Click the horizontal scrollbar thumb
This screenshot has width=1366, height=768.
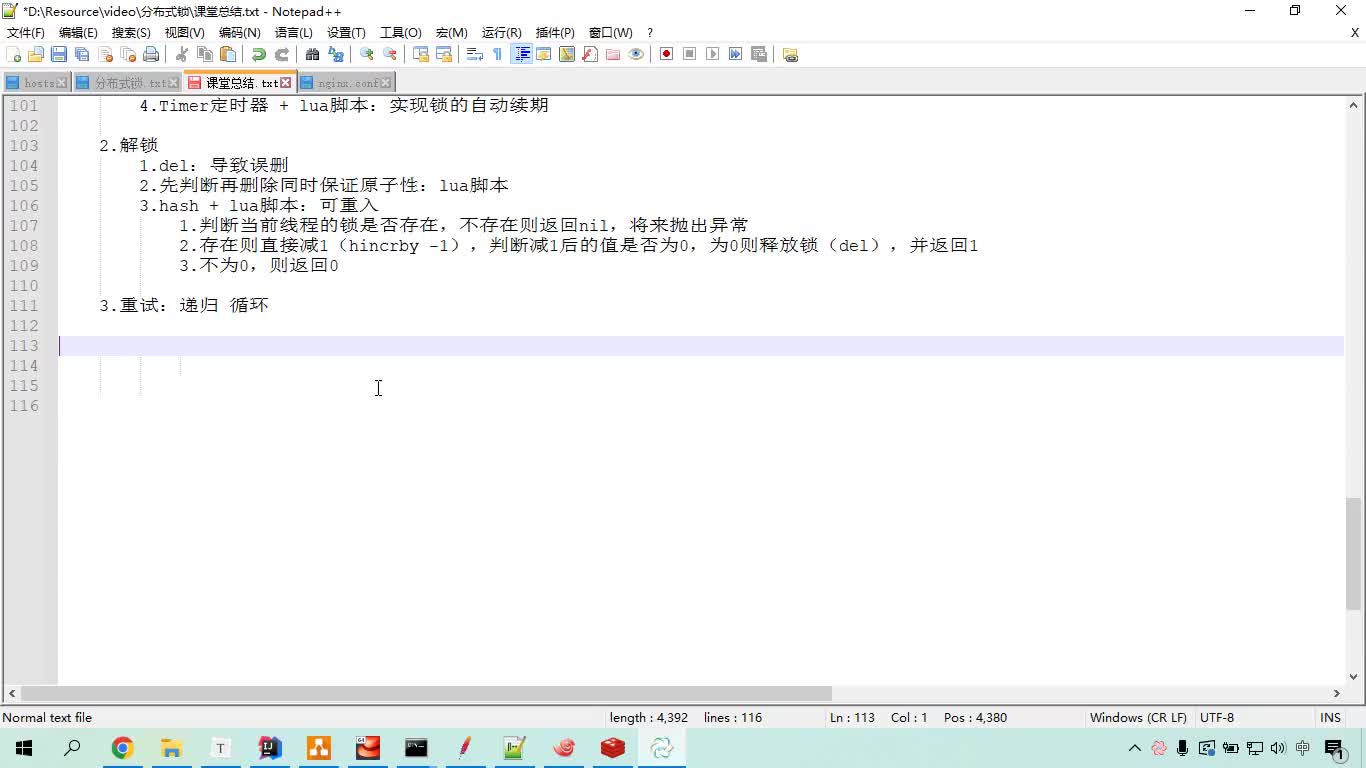(x=426, y=693)
